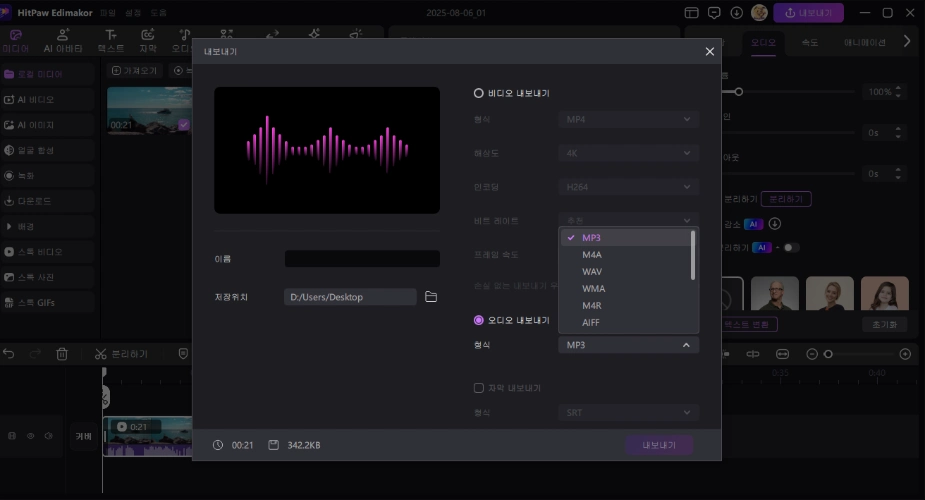Screen dimensions: 925x500
Task: Open the MP4 video format dropdown
Action: (x=628, y=119)
